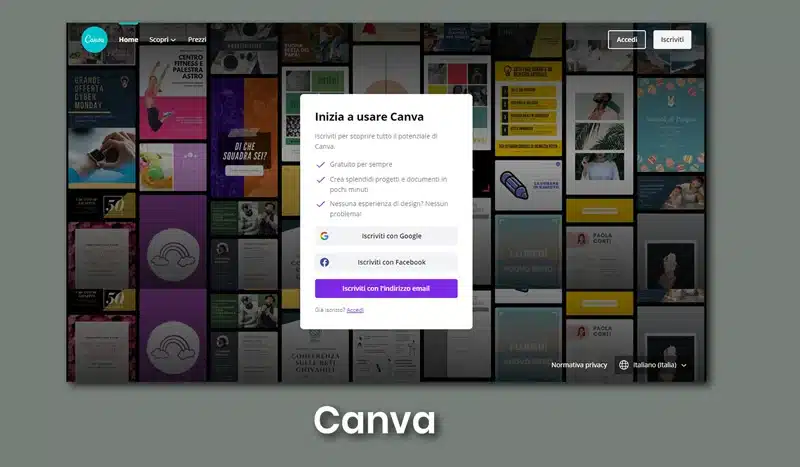Click the Facebook logo icon
Screen dimensions: 800x467
[x=324, y=262]
